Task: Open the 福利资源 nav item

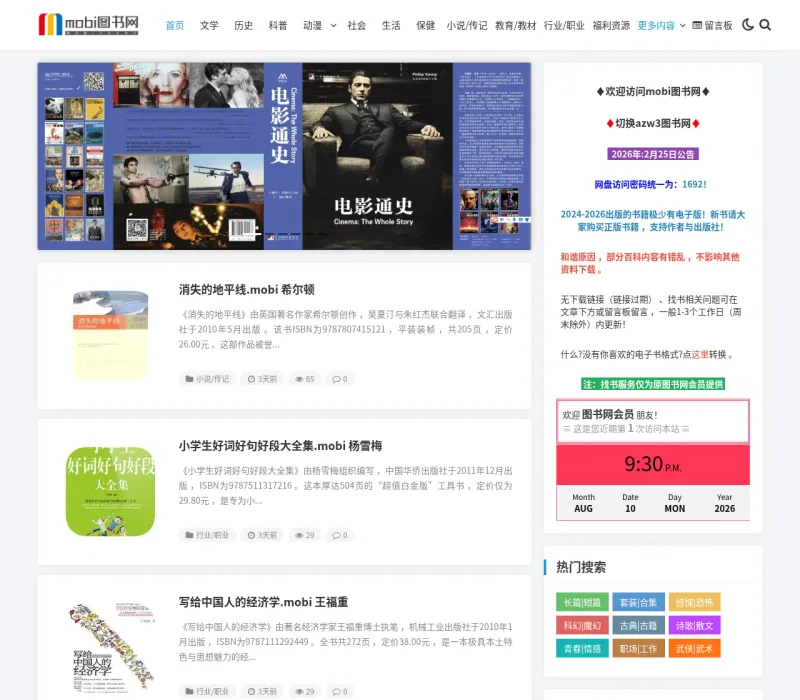Action: [611, 25]
